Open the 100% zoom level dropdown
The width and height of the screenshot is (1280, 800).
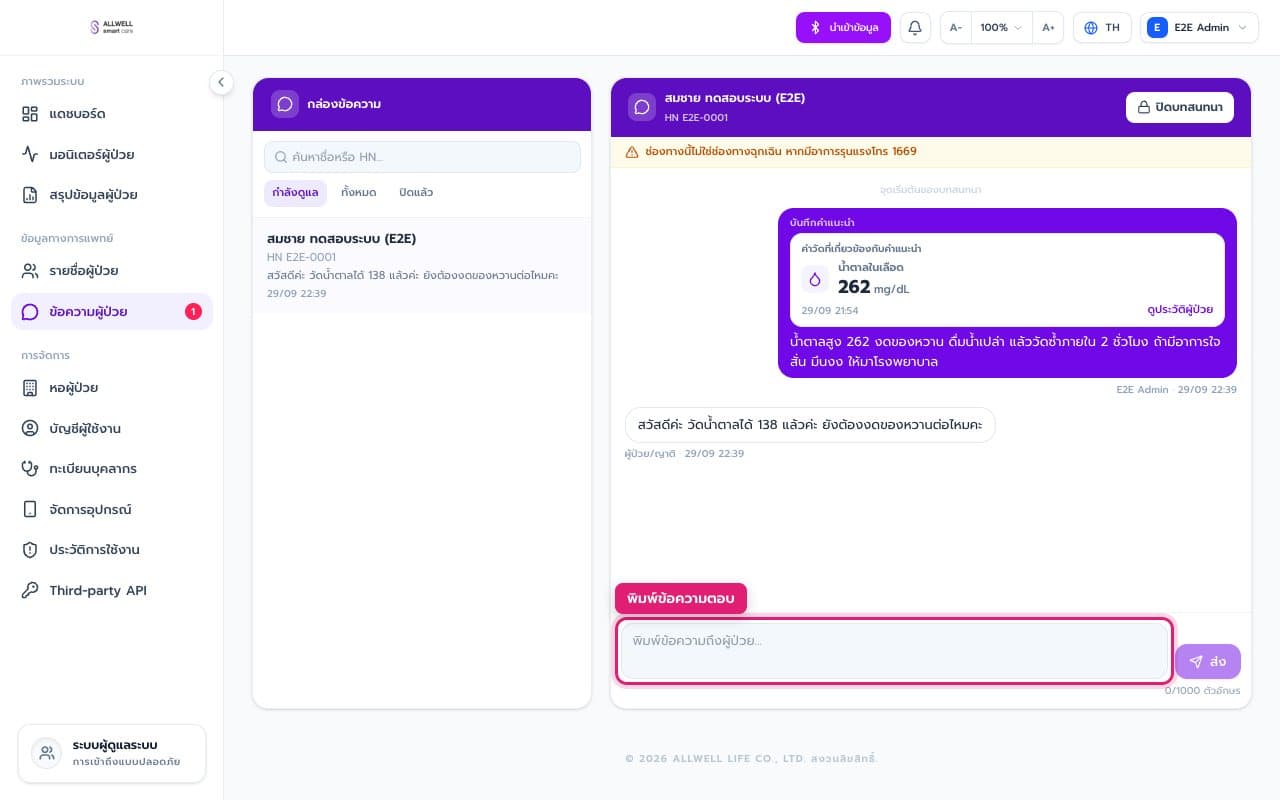(1002, 28)
